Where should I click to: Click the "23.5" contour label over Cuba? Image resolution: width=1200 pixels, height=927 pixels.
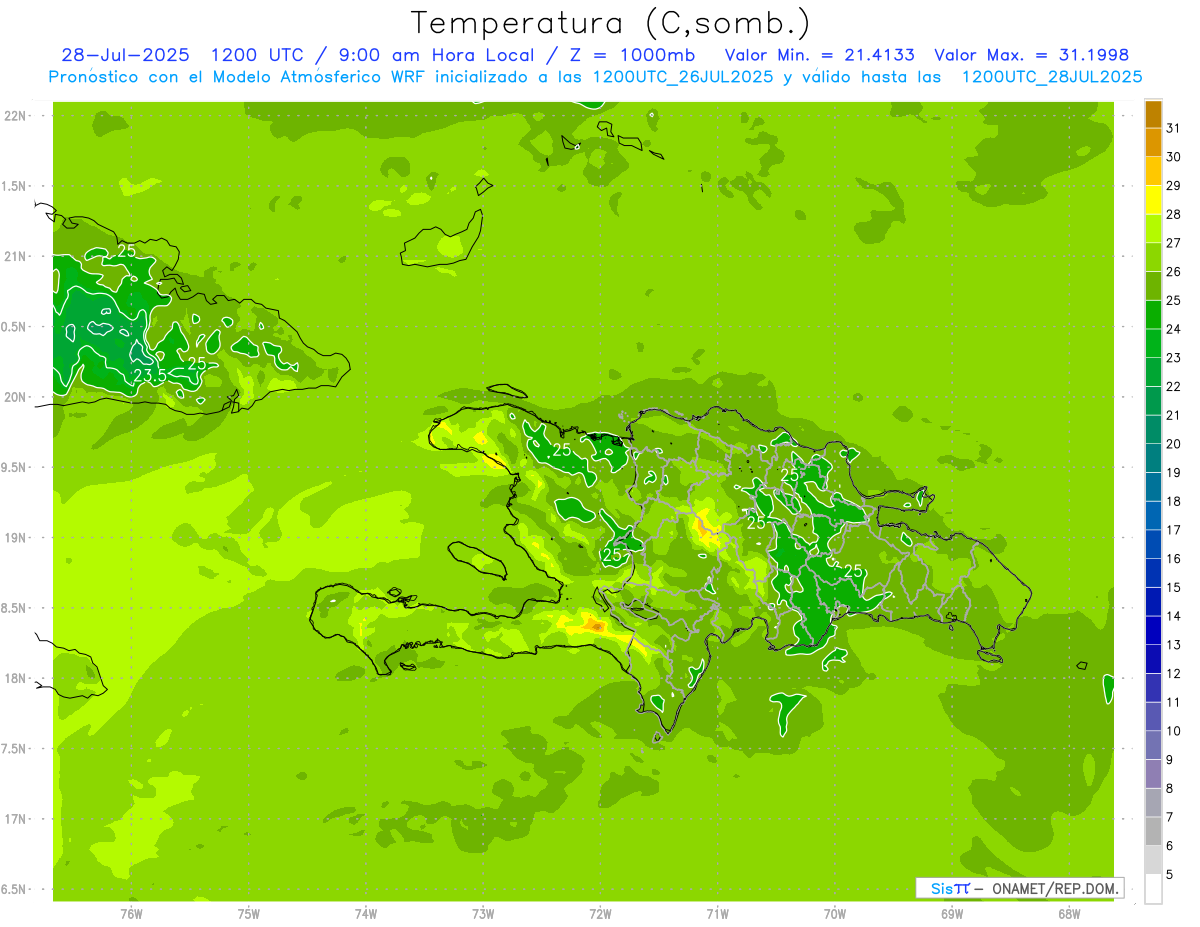(149, 375)
